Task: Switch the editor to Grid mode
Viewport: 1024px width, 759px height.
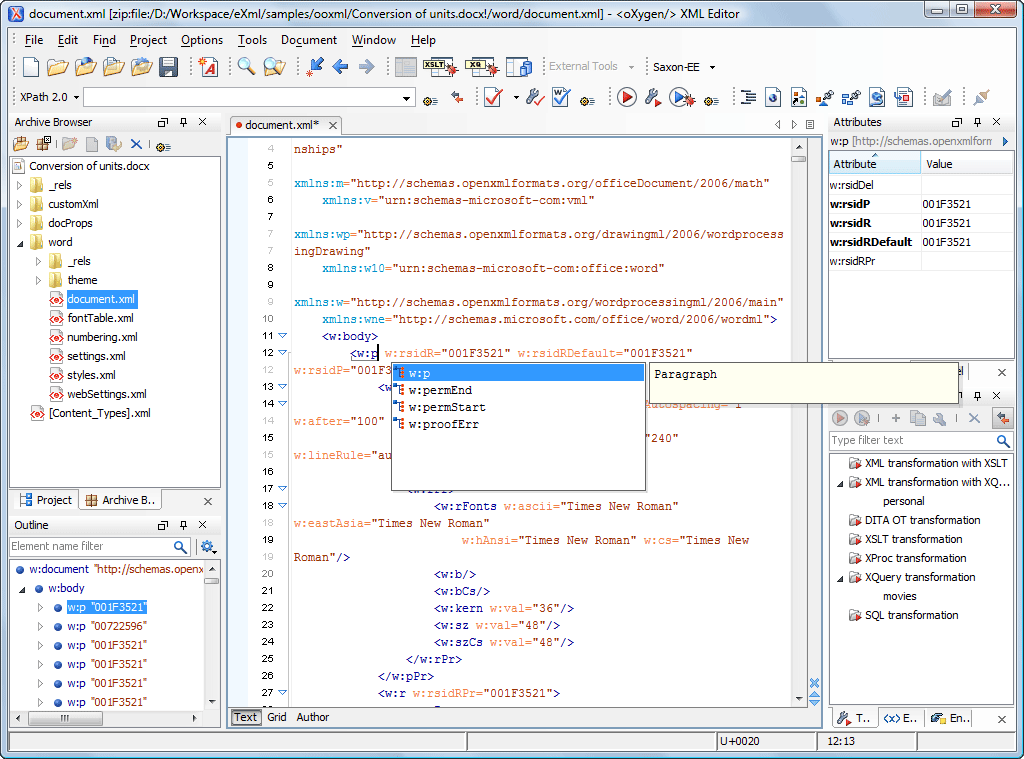Action: (x=277, y=717)
